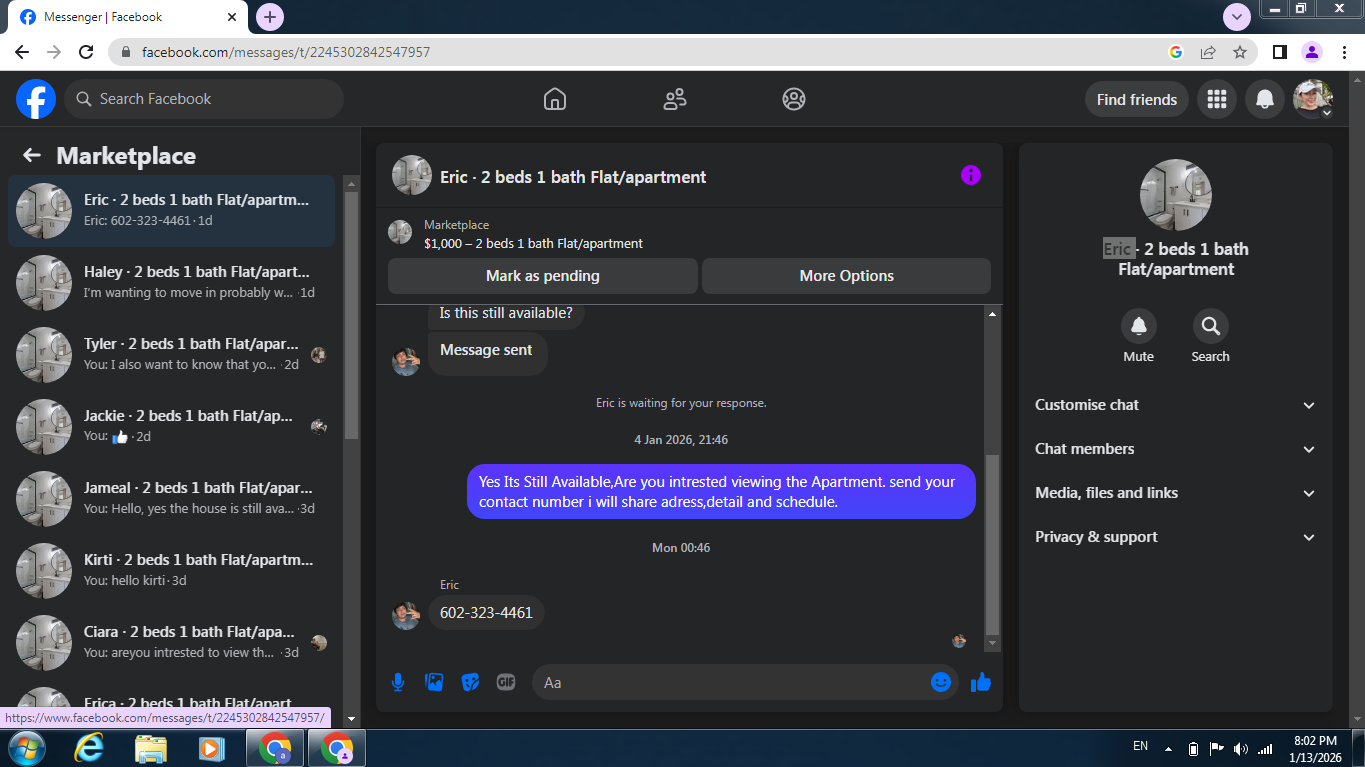Send a thumbs-up like
Screen dimensions: 1365x767
pos(981,682)
